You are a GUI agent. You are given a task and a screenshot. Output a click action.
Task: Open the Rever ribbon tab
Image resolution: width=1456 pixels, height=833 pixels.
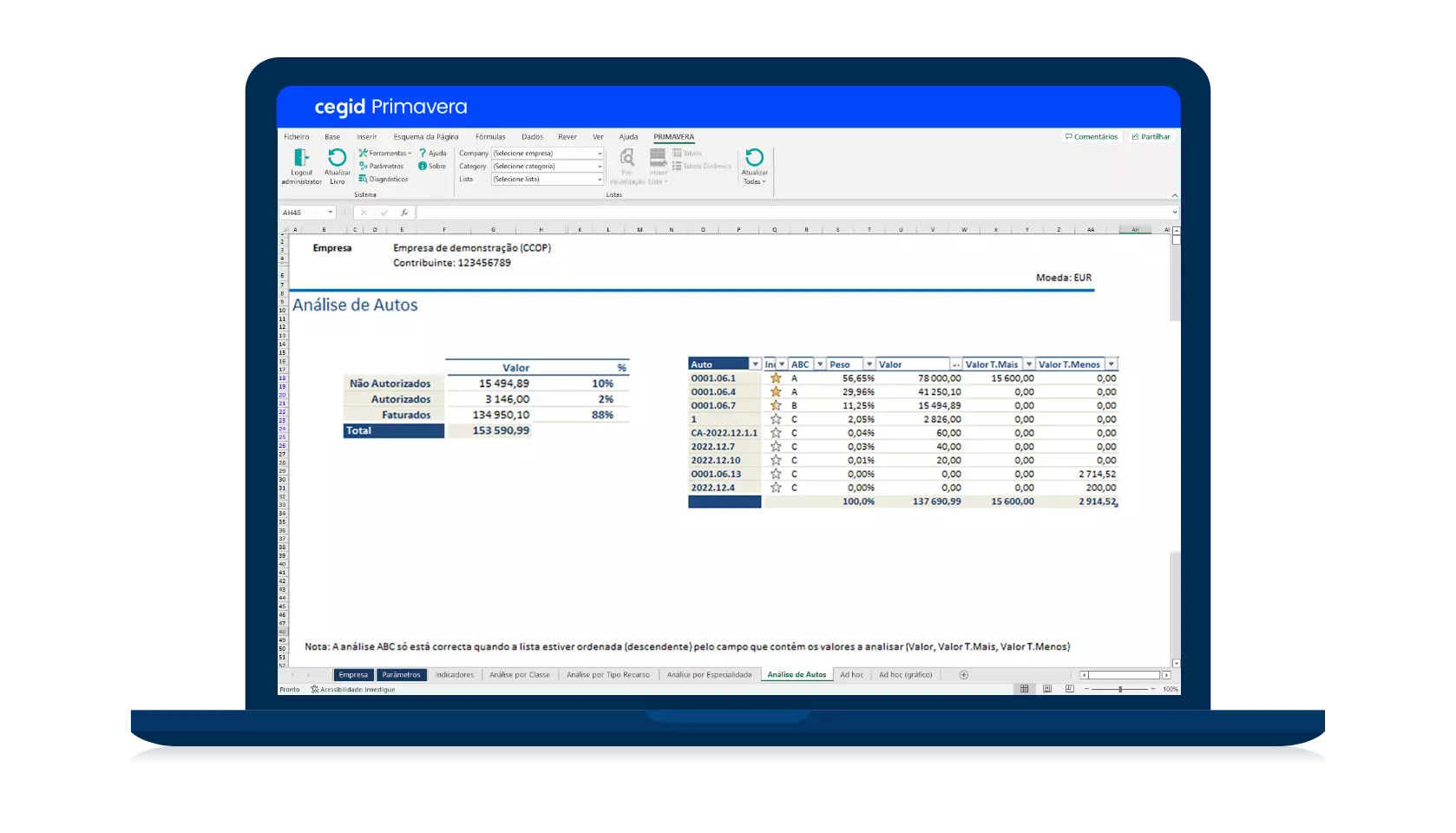pyautogui.click(x=567, y=137)
